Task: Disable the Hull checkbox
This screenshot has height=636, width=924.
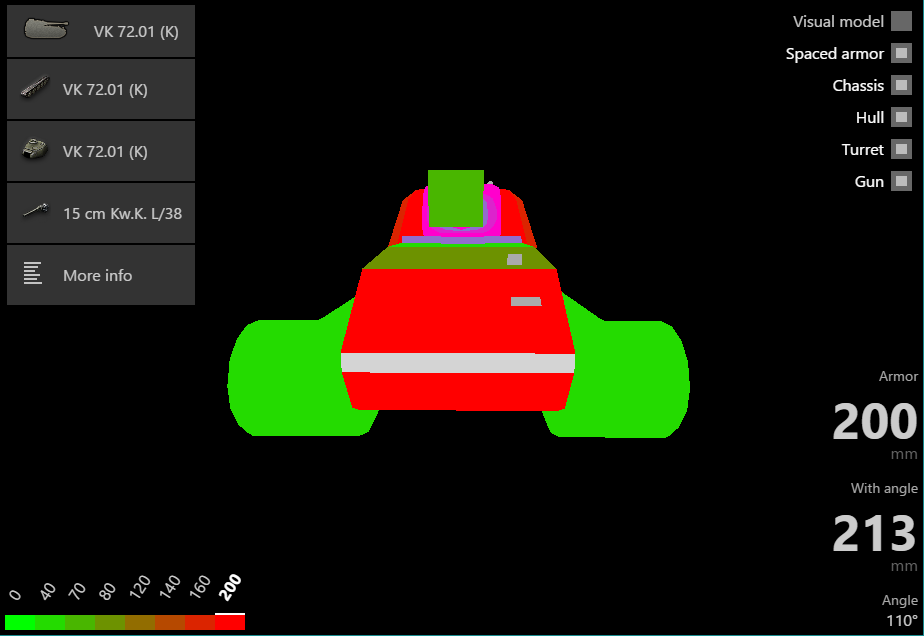Action: (x=901, y=117)
